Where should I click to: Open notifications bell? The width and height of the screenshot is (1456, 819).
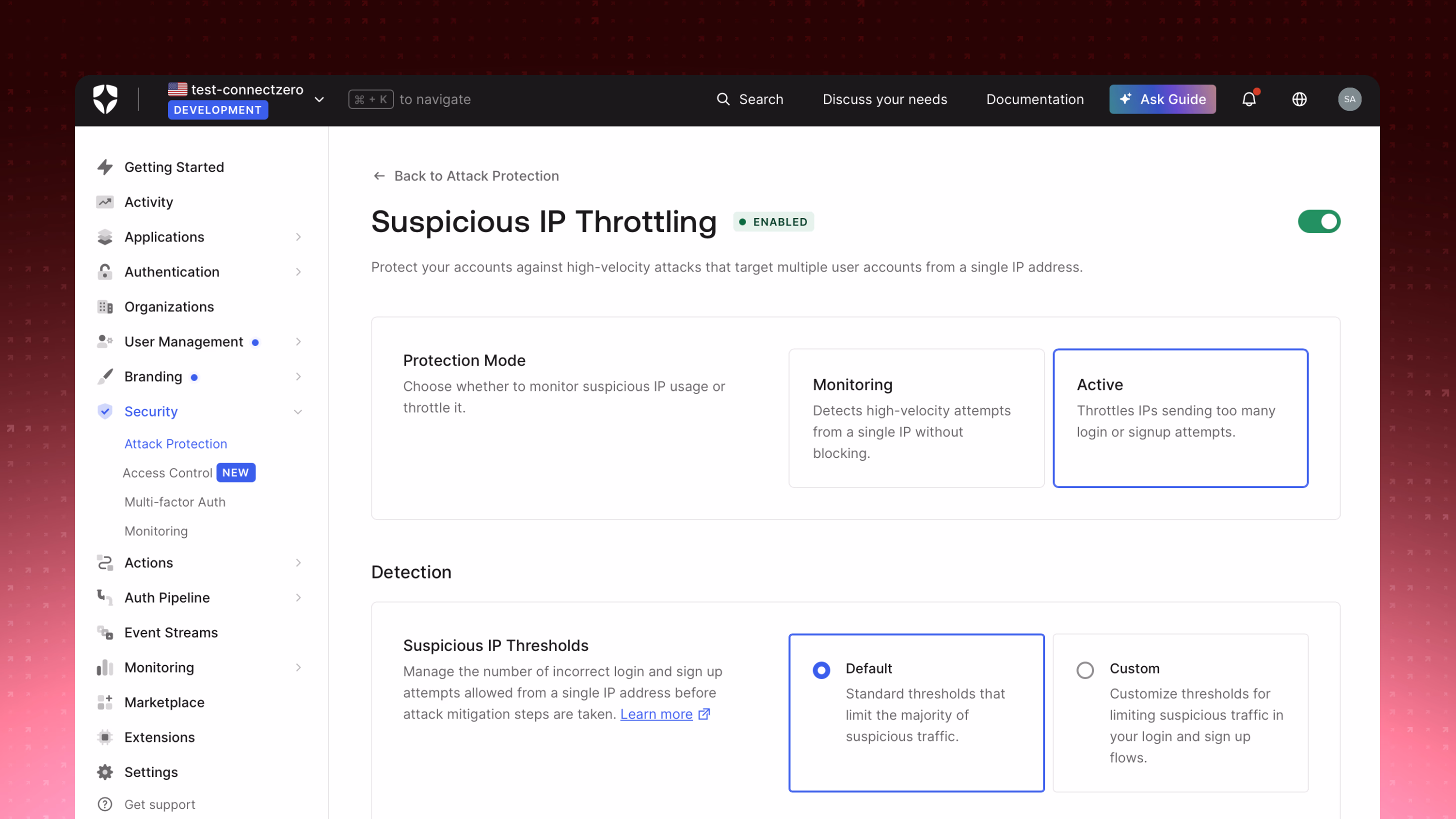pyautogui.click(x=1249, y=99)
